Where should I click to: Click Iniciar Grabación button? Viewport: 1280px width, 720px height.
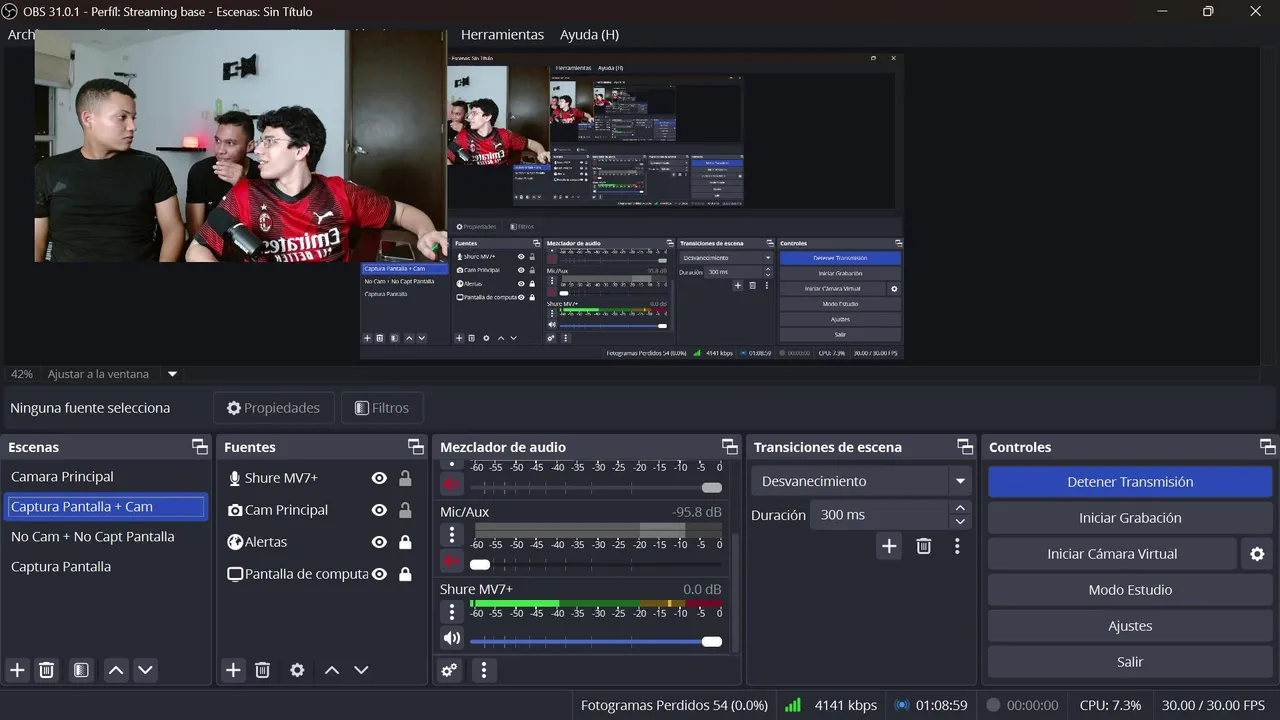[1130, 518]
